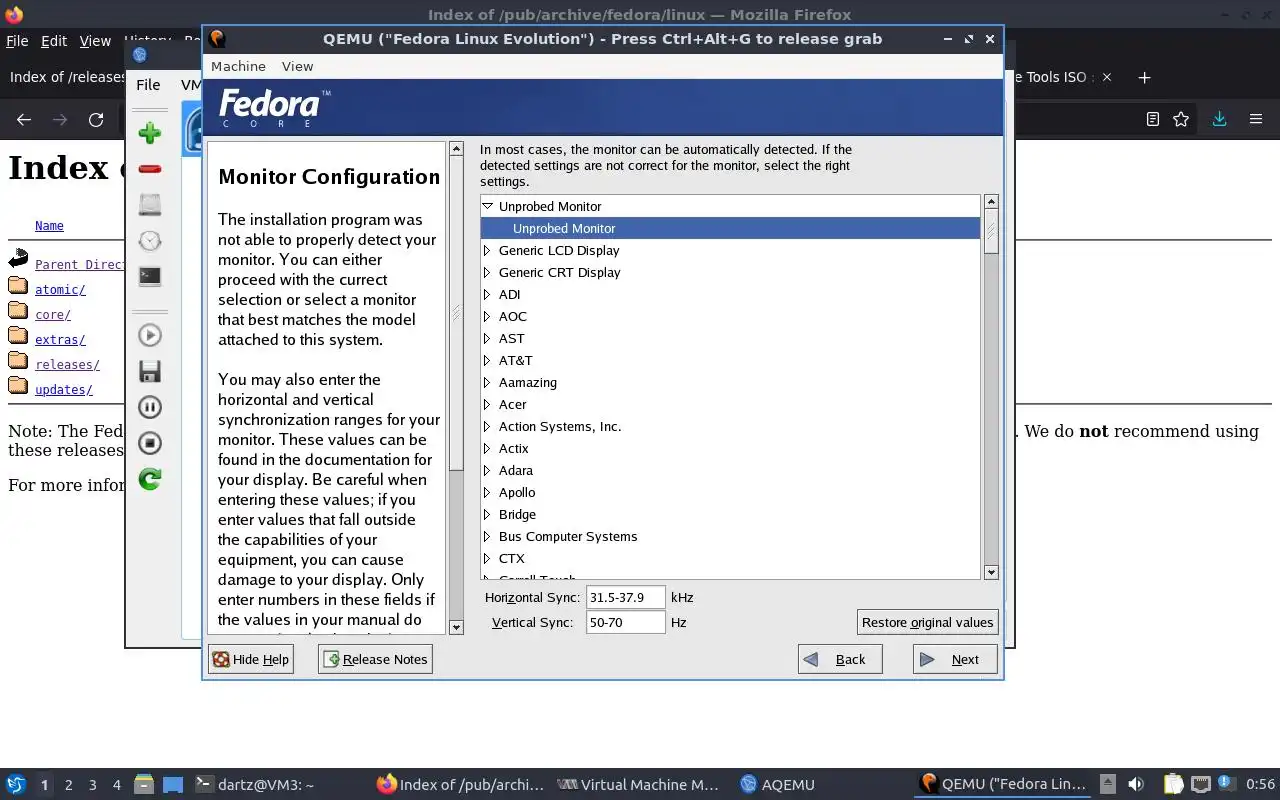Click the clock icon in AQEMU sidebar
Image resolution: width=1280 pixels, height=800 pixels.
(150, 241)
